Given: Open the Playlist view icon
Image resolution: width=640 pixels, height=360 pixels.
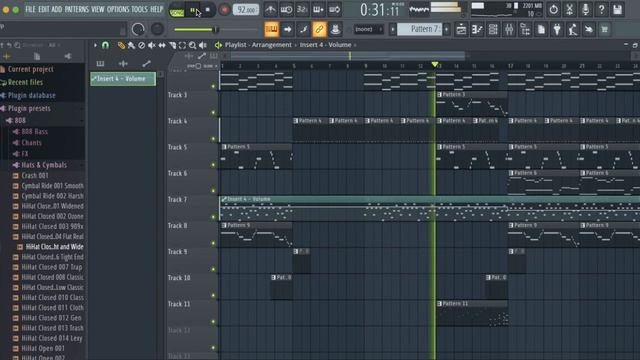Looking at the screenshot, I should click(x=461, y=29).
